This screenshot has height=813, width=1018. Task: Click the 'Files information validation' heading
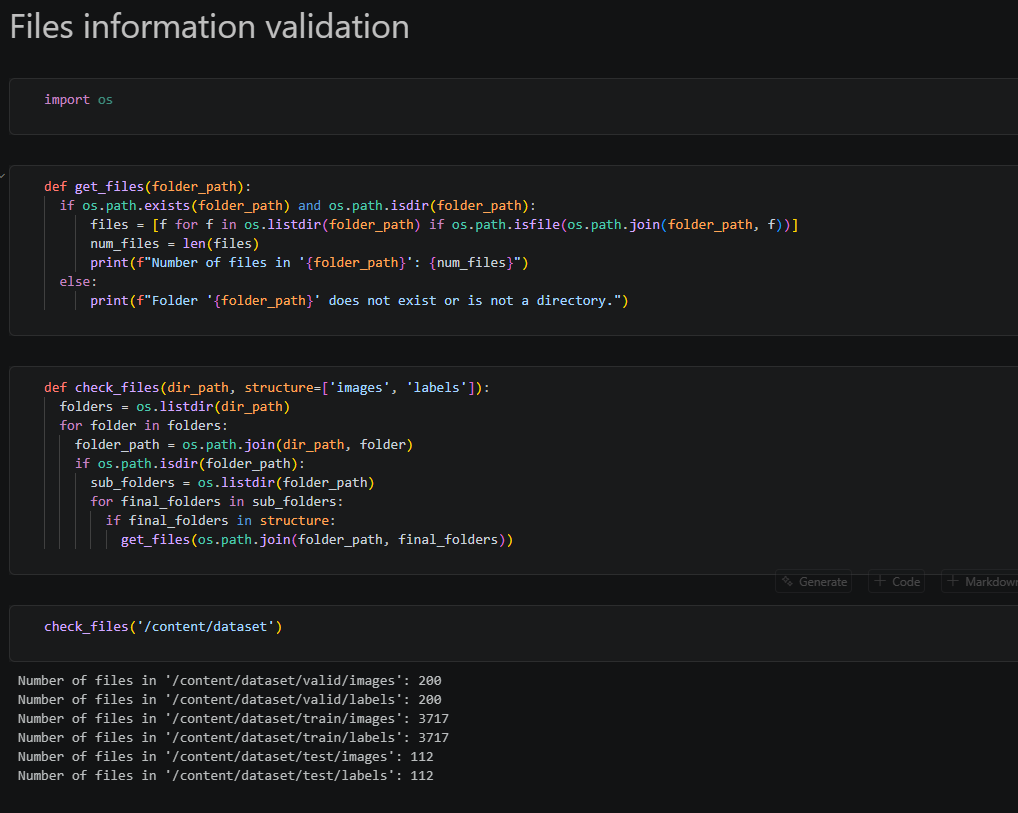(x=210, y=27)
